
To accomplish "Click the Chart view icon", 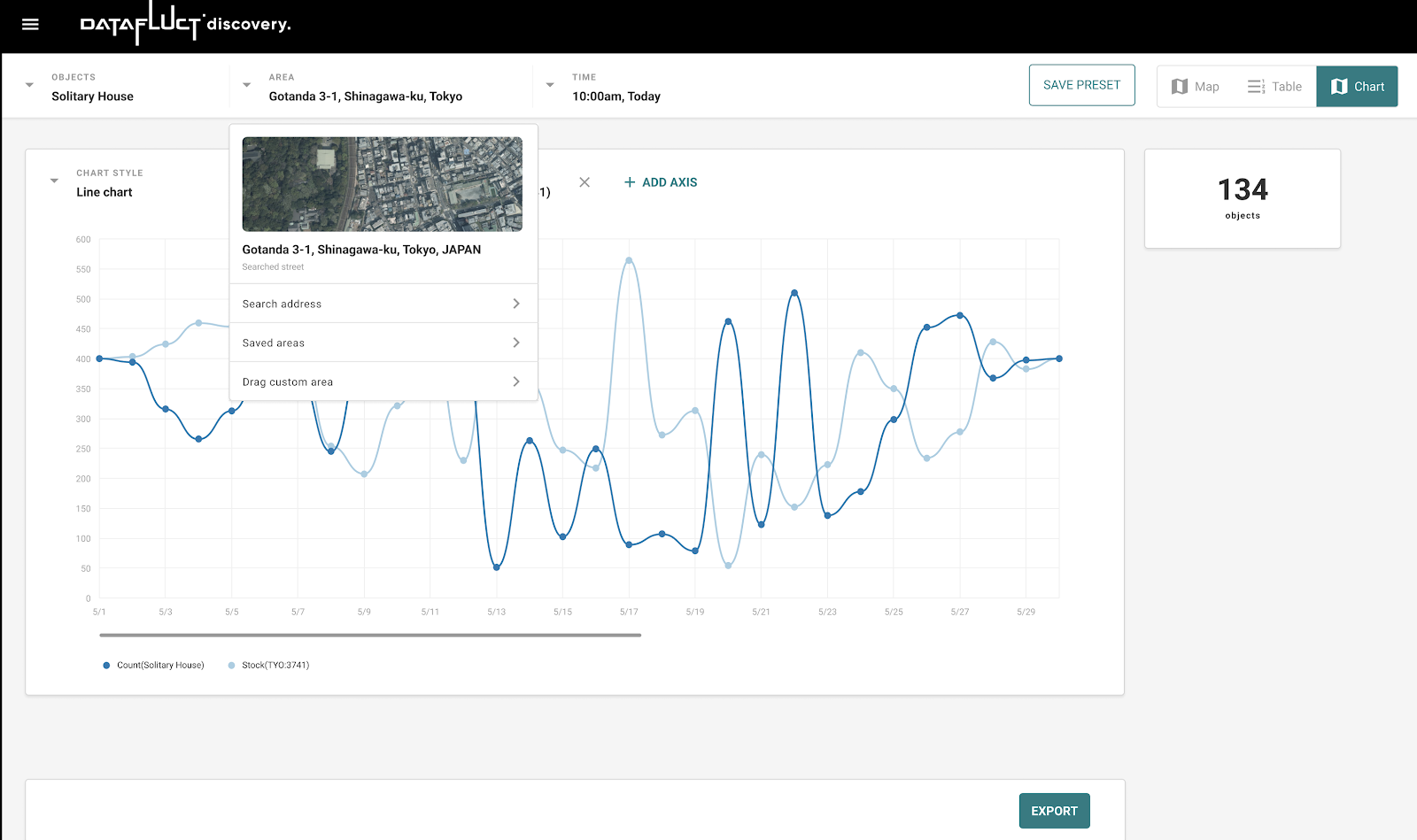I will pos(1339,87).
